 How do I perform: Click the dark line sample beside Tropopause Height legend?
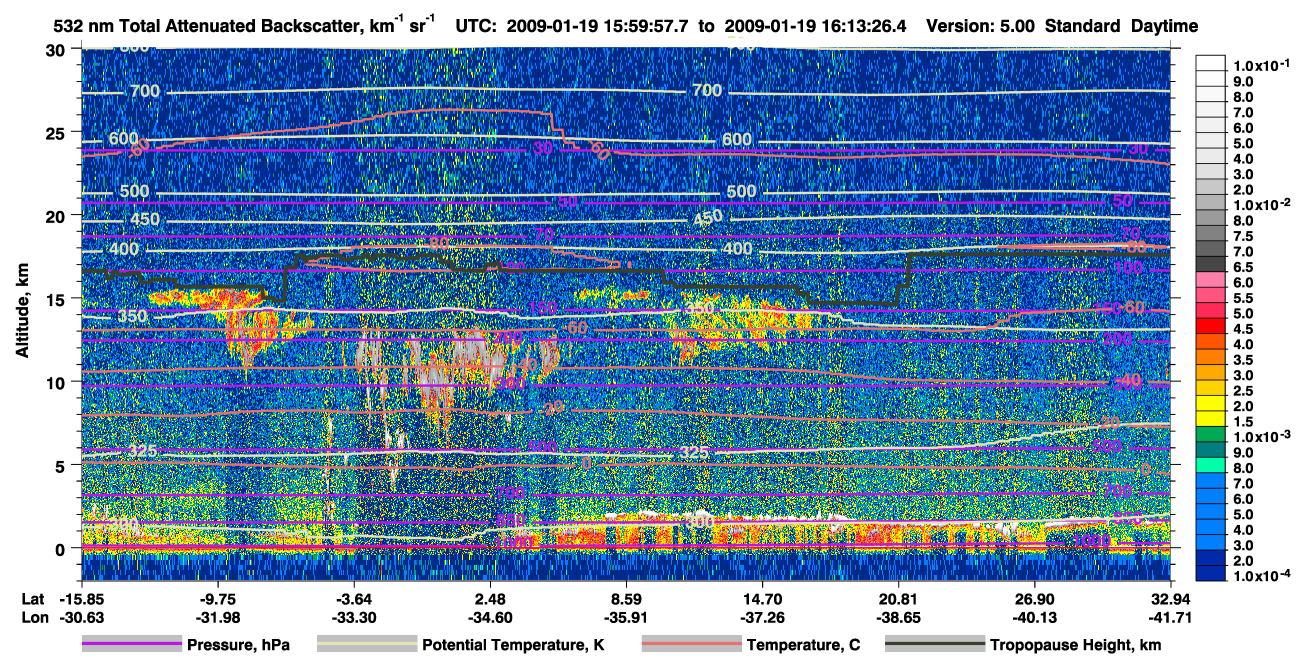935,645
